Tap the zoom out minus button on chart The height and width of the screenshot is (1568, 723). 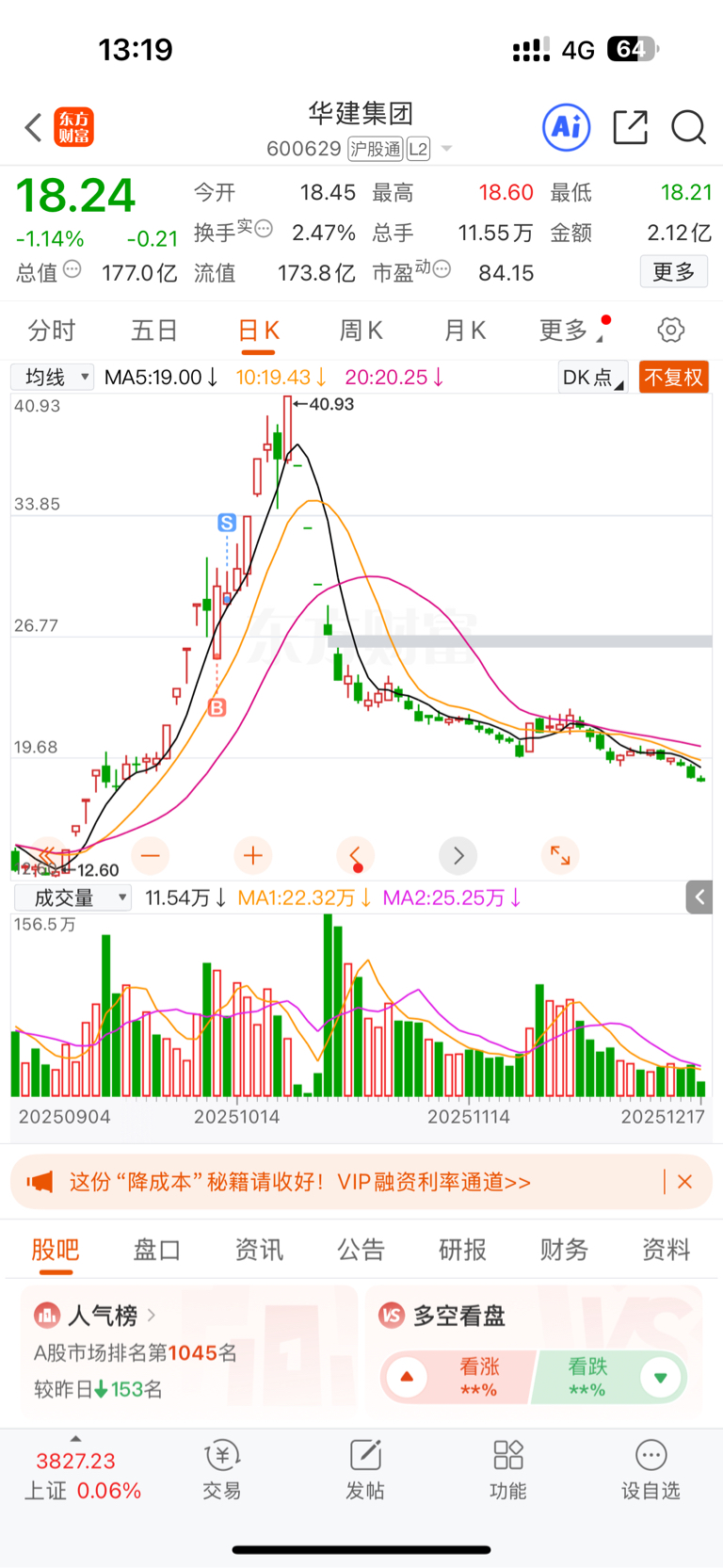pyautogui.click(x=151, y=856)
